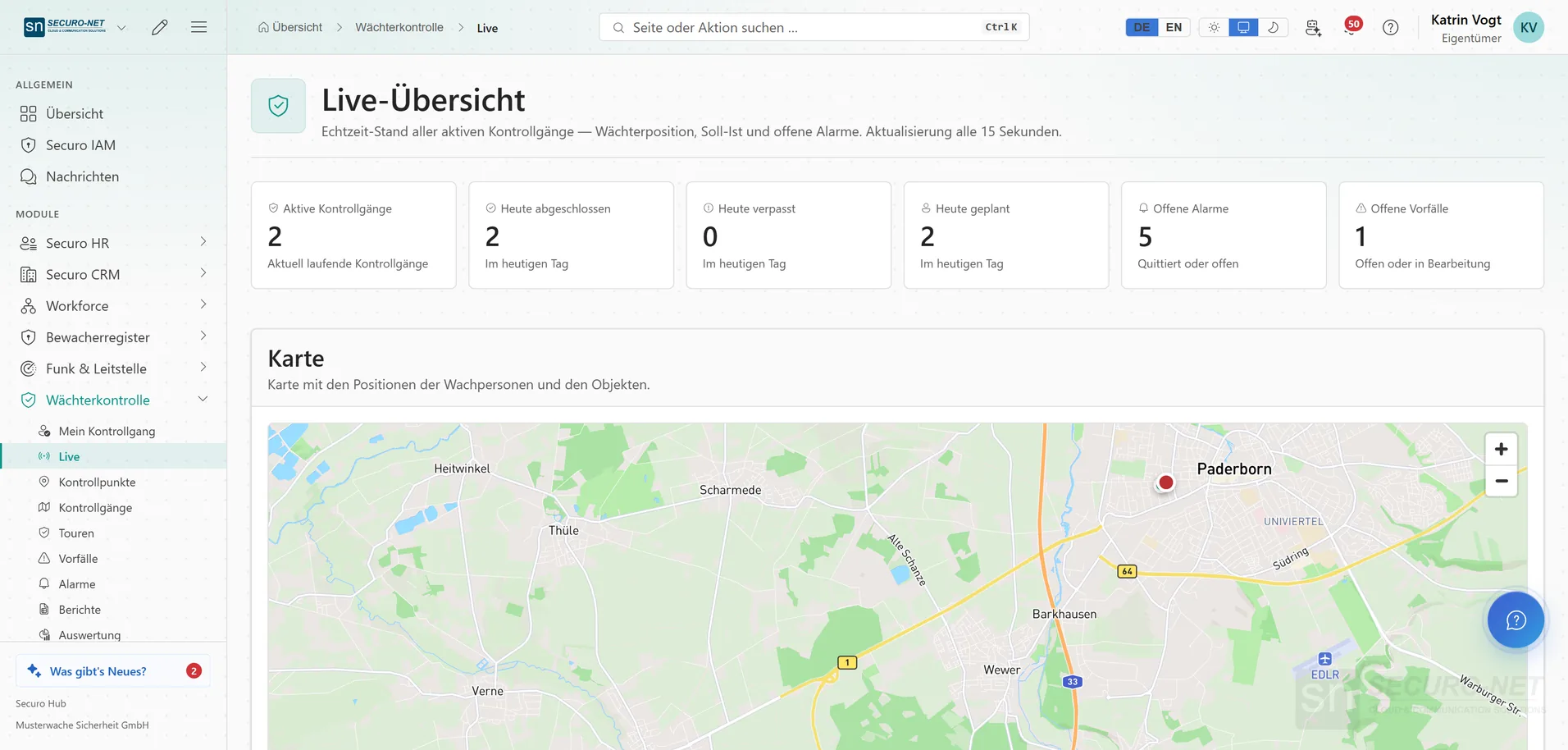Click the Alarme bell icon in the sidebar
1568x750 pixels.
(x=44, y=583)
